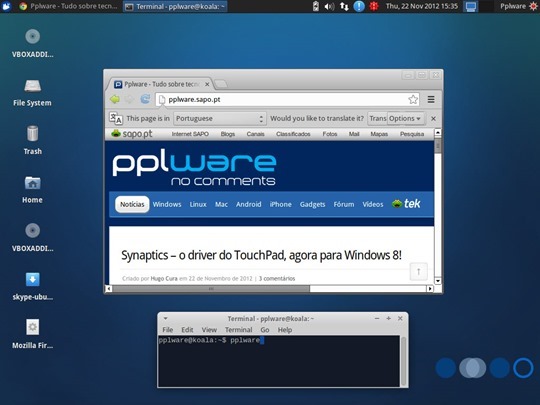This screenshot has width=540, height=405.
Task: Open the Terminal File menu
Action: tap(167, 330)
